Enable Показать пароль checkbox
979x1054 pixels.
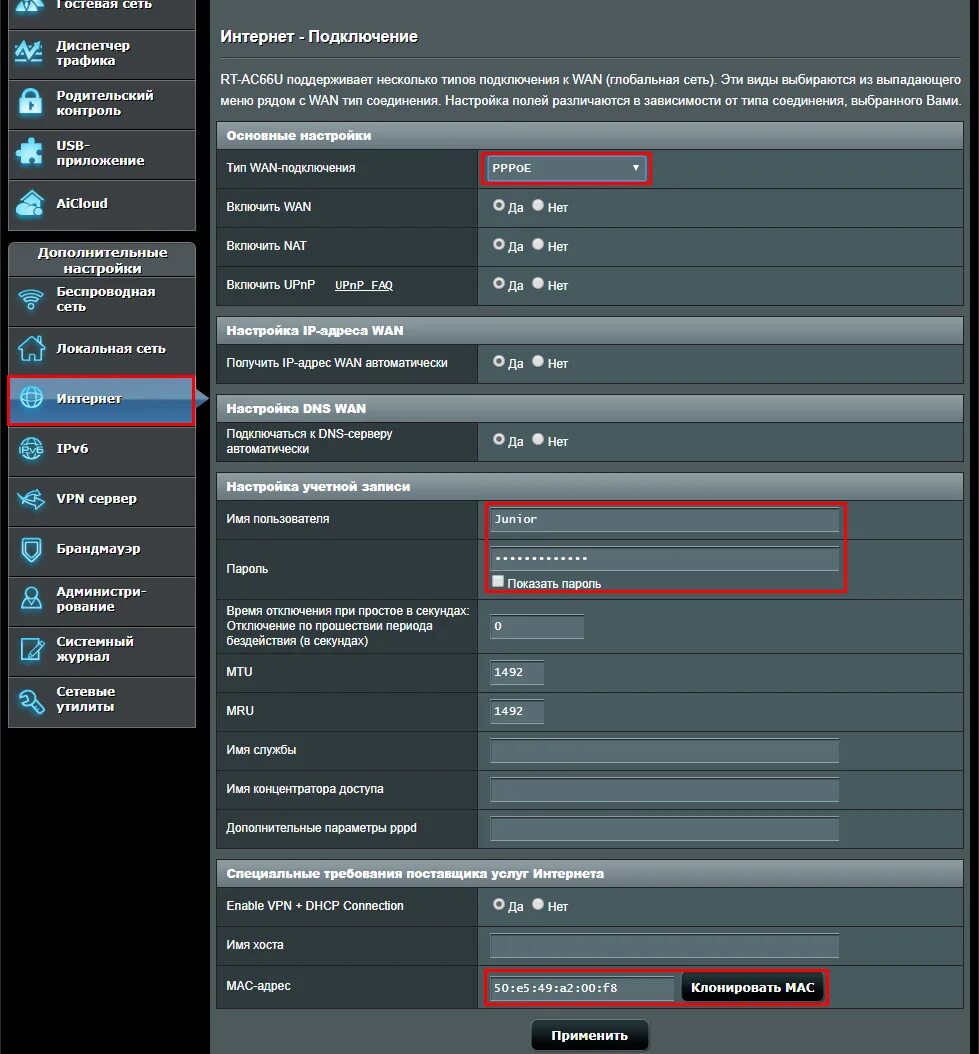point(497,581)
